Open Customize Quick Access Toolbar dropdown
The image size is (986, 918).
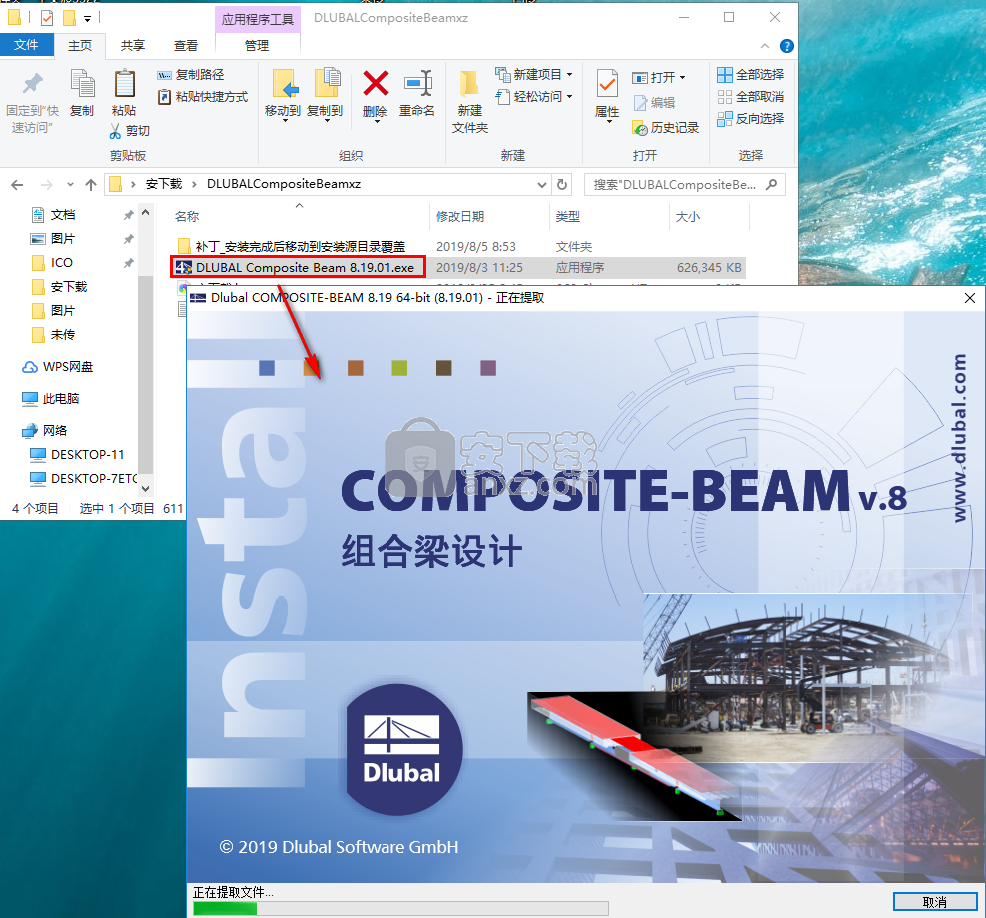tap(87, 18)
